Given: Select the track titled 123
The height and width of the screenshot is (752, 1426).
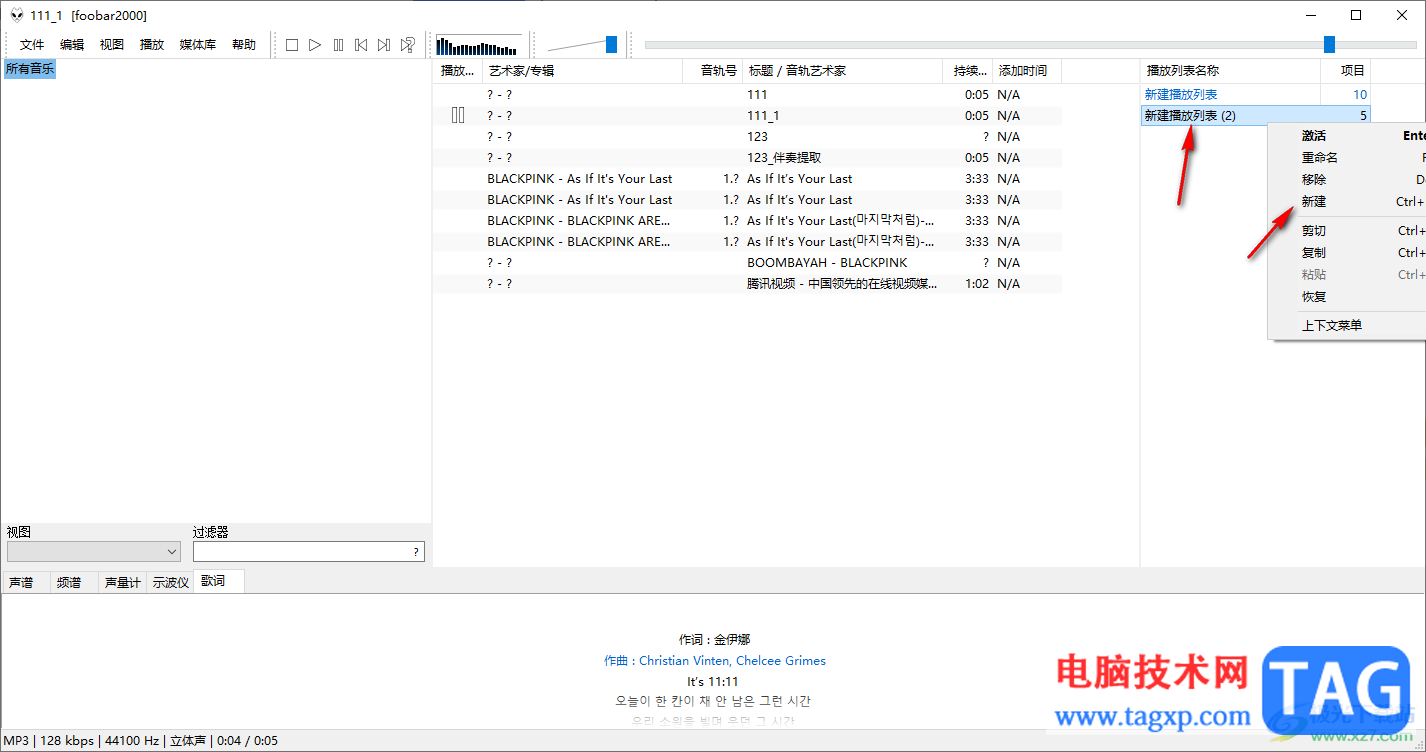Looking at the screenshot, I should (x=747, y=137).
